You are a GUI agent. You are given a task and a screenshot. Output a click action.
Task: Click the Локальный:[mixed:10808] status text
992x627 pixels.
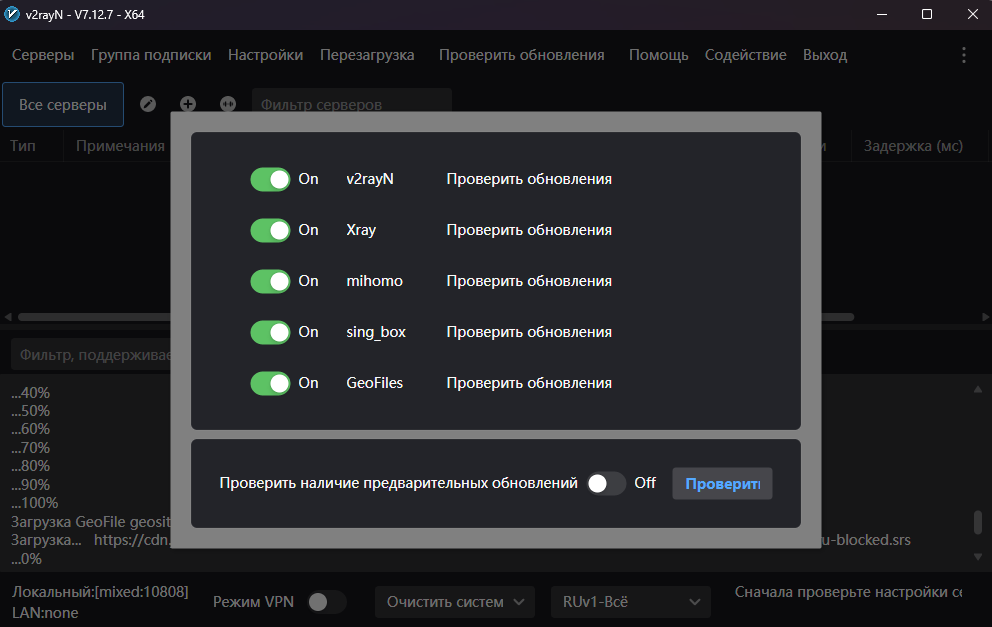tap(100, 592)
